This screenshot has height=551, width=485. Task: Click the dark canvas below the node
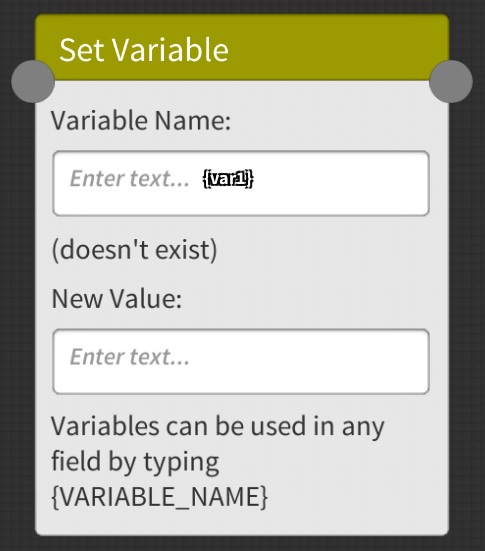[242, 544]
